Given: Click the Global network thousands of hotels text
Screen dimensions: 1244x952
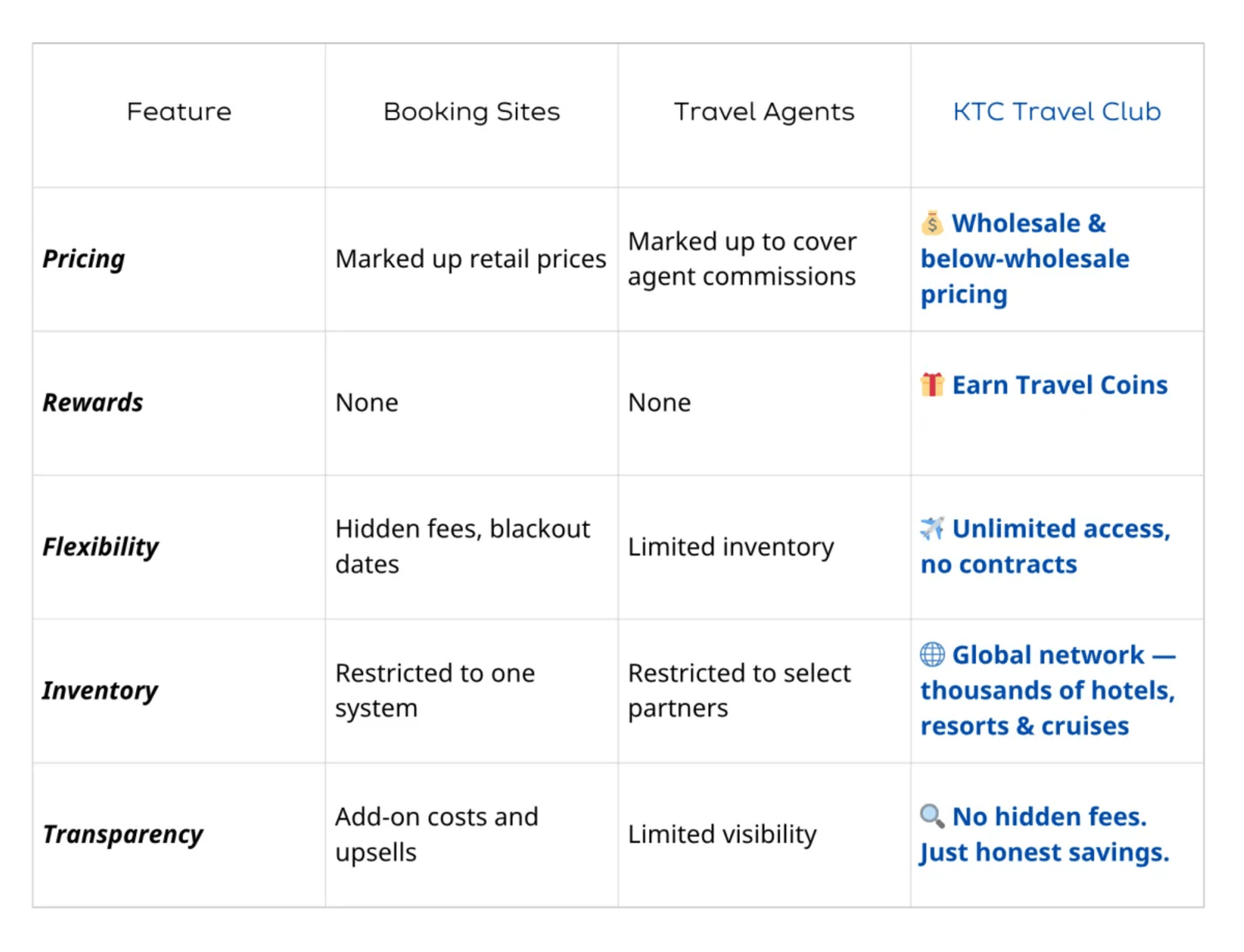Looking at the screenshot, I should [x=1047, y=691].
